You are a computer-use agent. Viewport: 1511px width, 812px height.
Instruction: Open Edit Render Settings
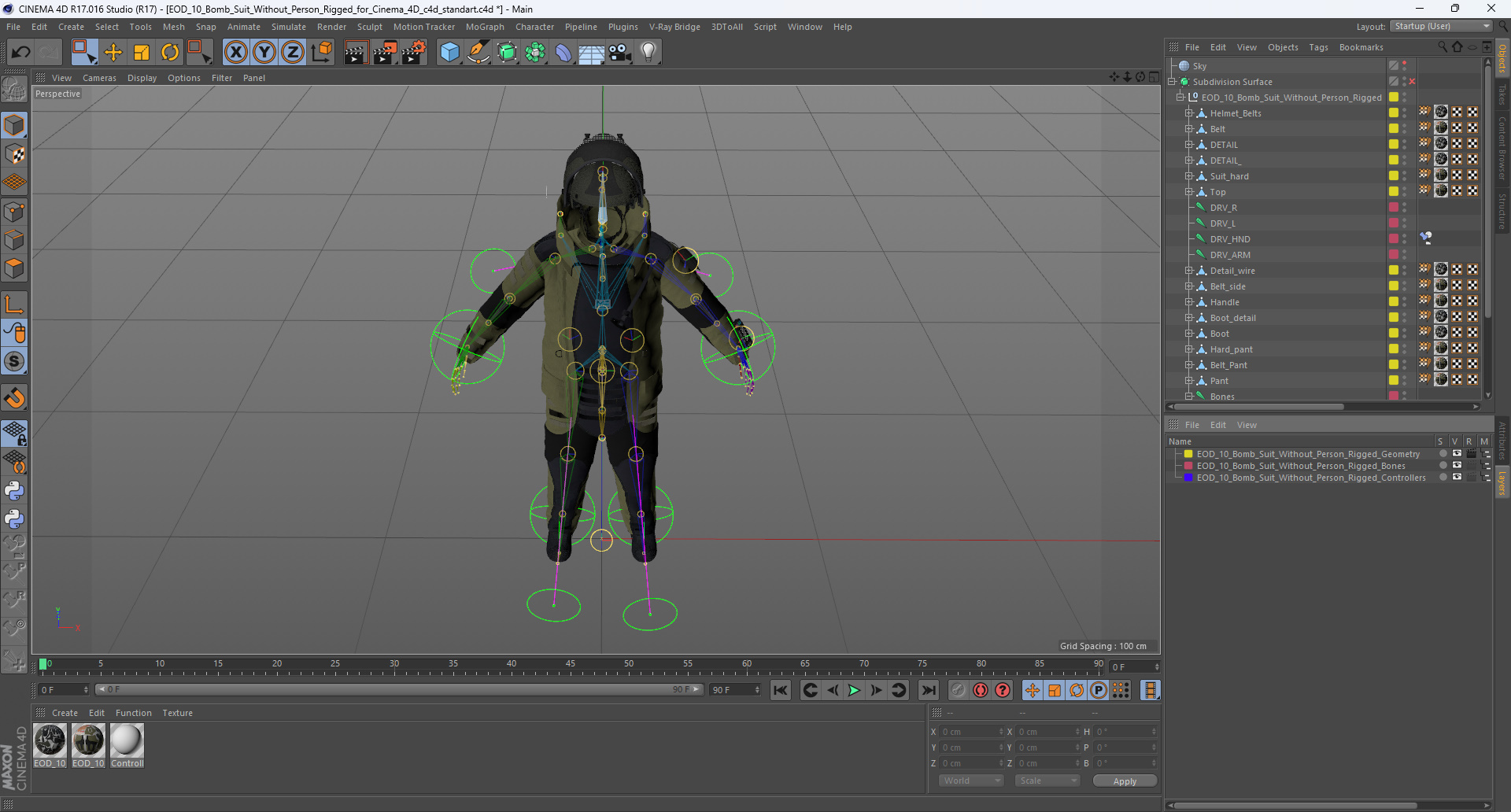[x=414, y=53]
